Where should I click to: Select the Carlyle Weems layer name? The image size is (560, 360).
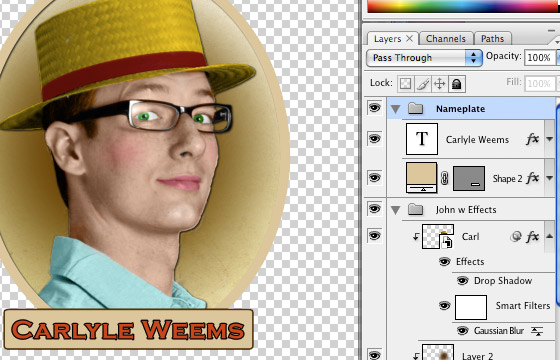(x=477, y=140)
